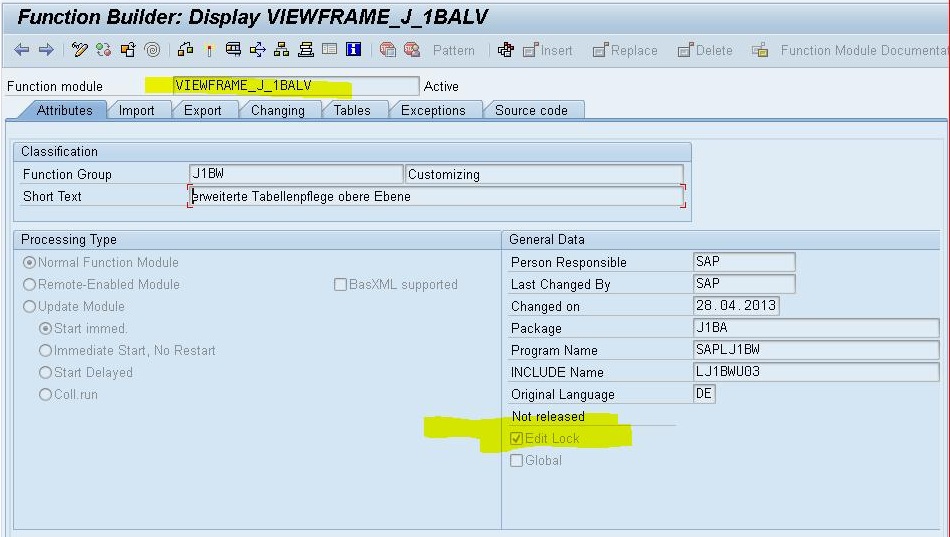Go forward with the right arrow icon

tap(46, 50)
